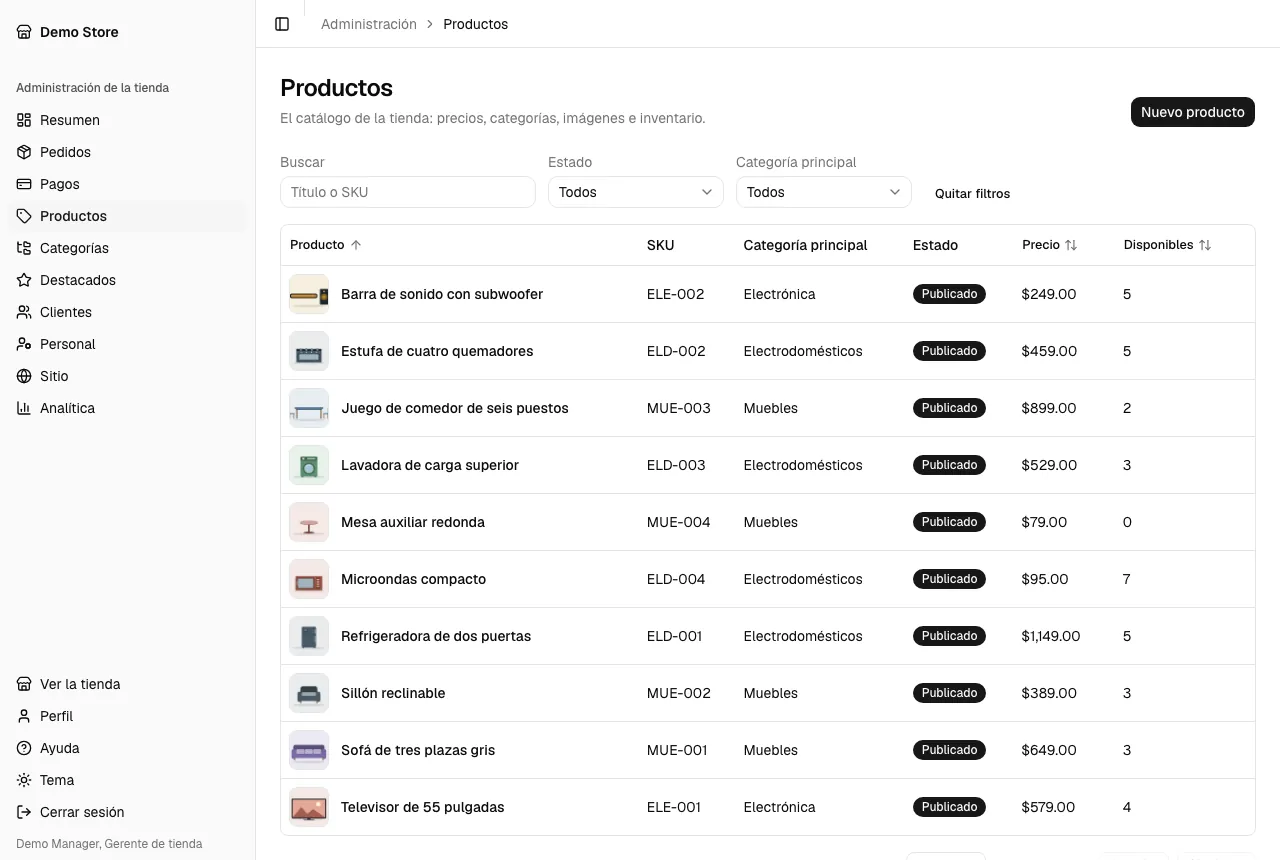Click Estufa de cuatro quemadores title
Screen dimensions: 1280x860
(437, 351)
